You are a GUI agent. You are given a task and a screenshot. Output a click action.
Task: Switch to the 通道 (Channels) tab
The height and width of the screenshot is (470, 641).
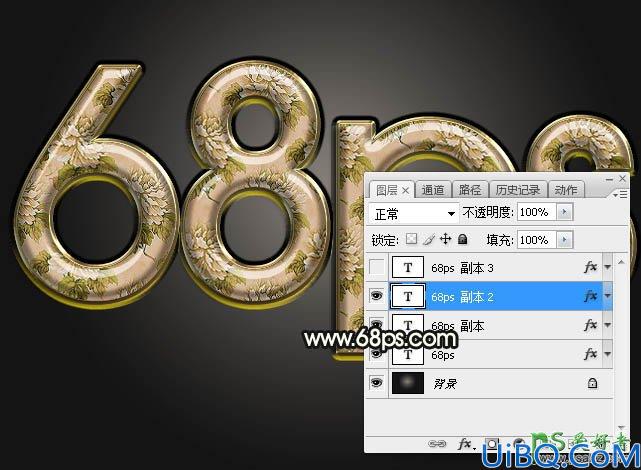(433, 190)
